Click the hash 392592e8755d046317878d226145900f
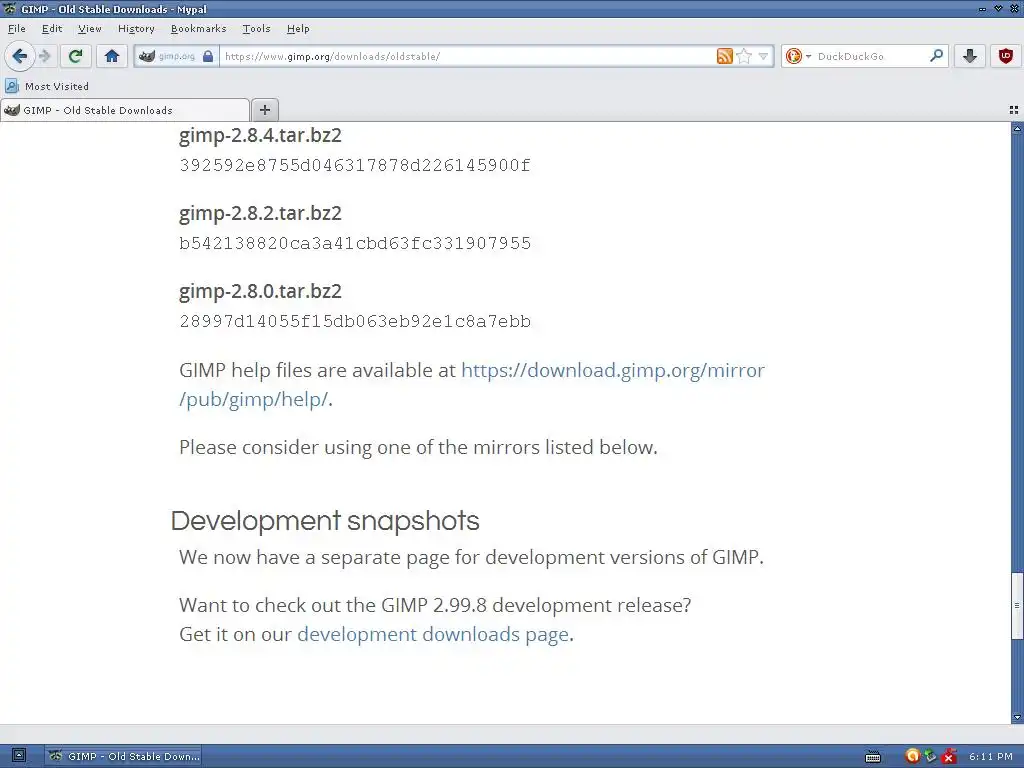This screenshot has width=1024, height=768. 355,165
